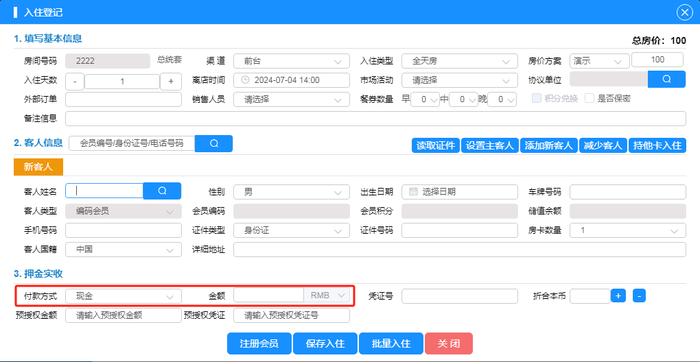Image resolution: width=700 pixels, height=362 pixels.
Task: Close the 入住登记 dialog via X icon
Action: [684, 12]
